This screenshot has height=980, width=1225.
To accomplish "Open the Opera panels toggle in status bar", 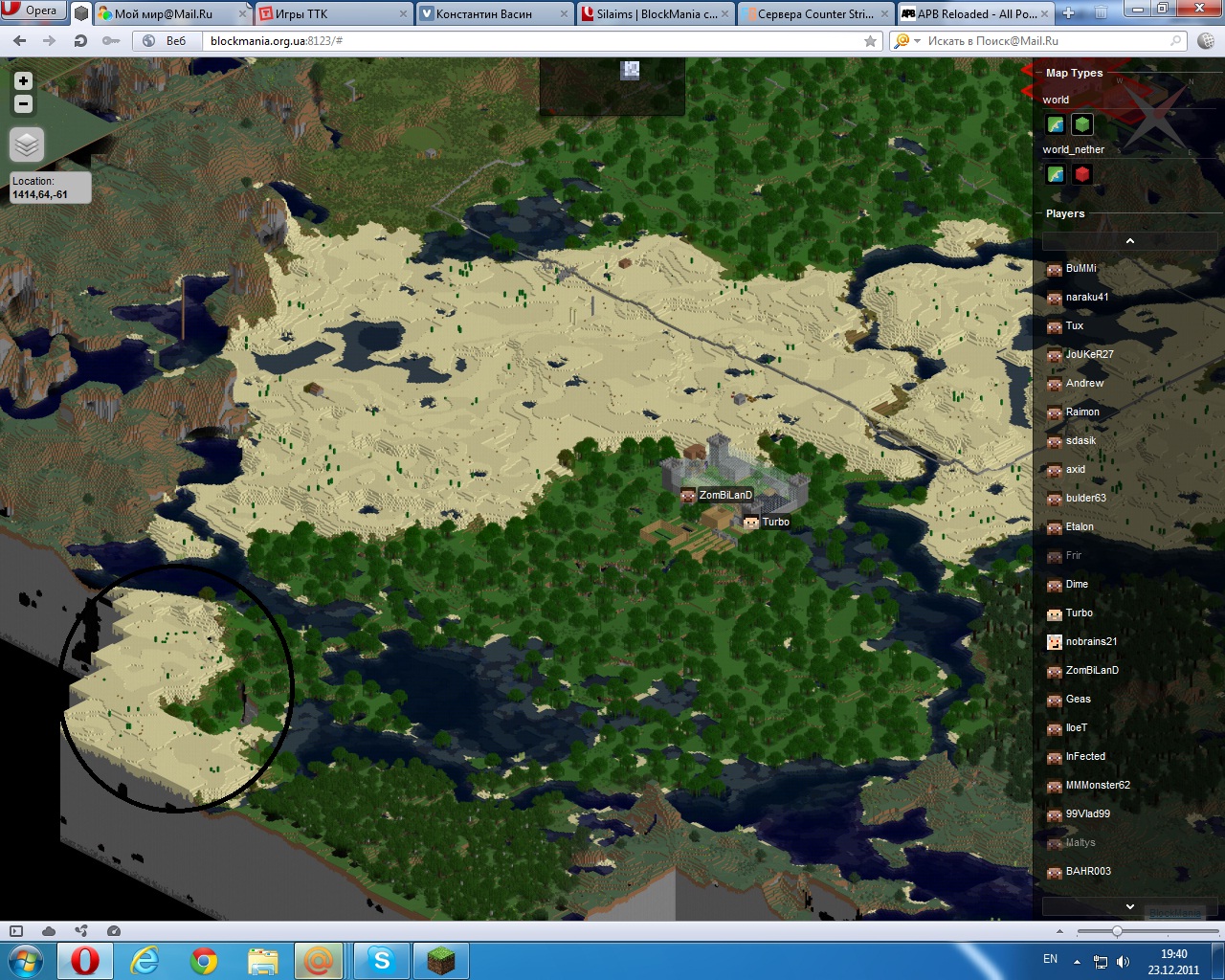I will tap(16, 931).
